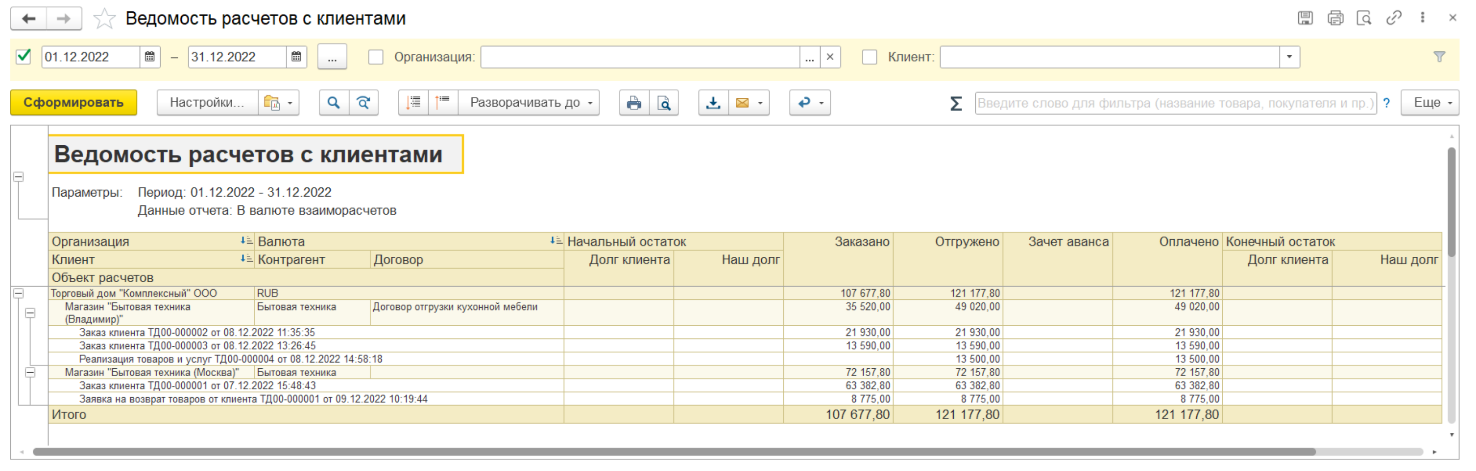This screenshot has height=471, width=1476.
Task: Add report to favorites with star icon
Action: click(x=102, y=19)
